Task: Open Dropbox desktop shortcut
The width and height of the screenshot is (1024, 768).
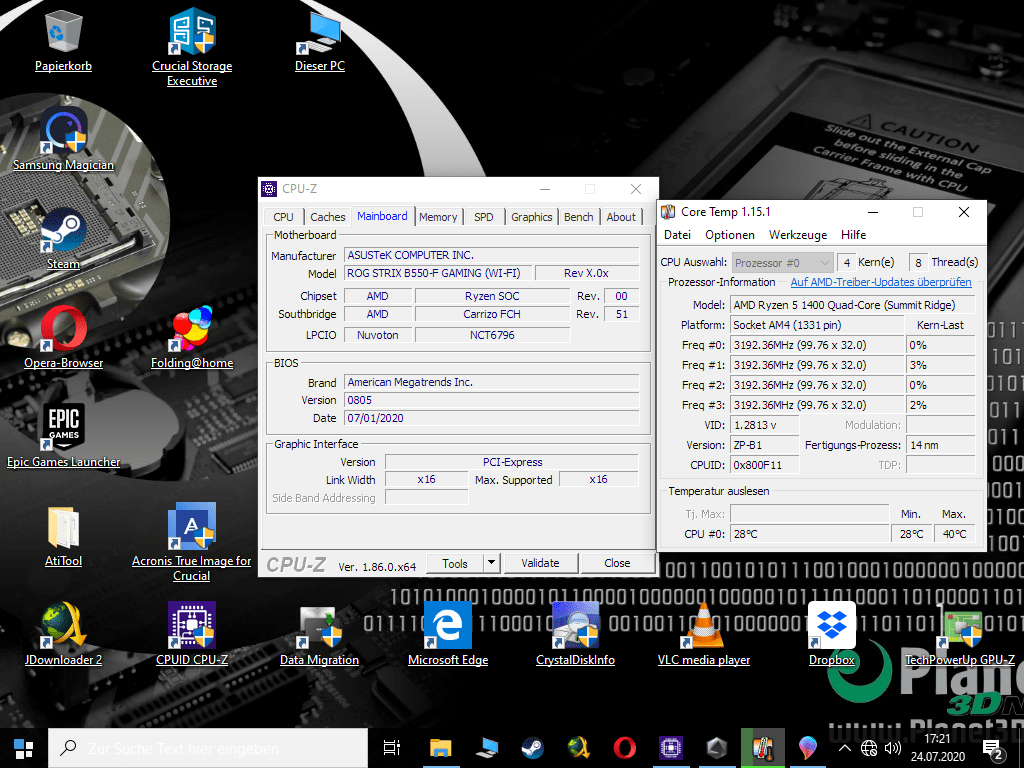Action: (x=831, y=635)
